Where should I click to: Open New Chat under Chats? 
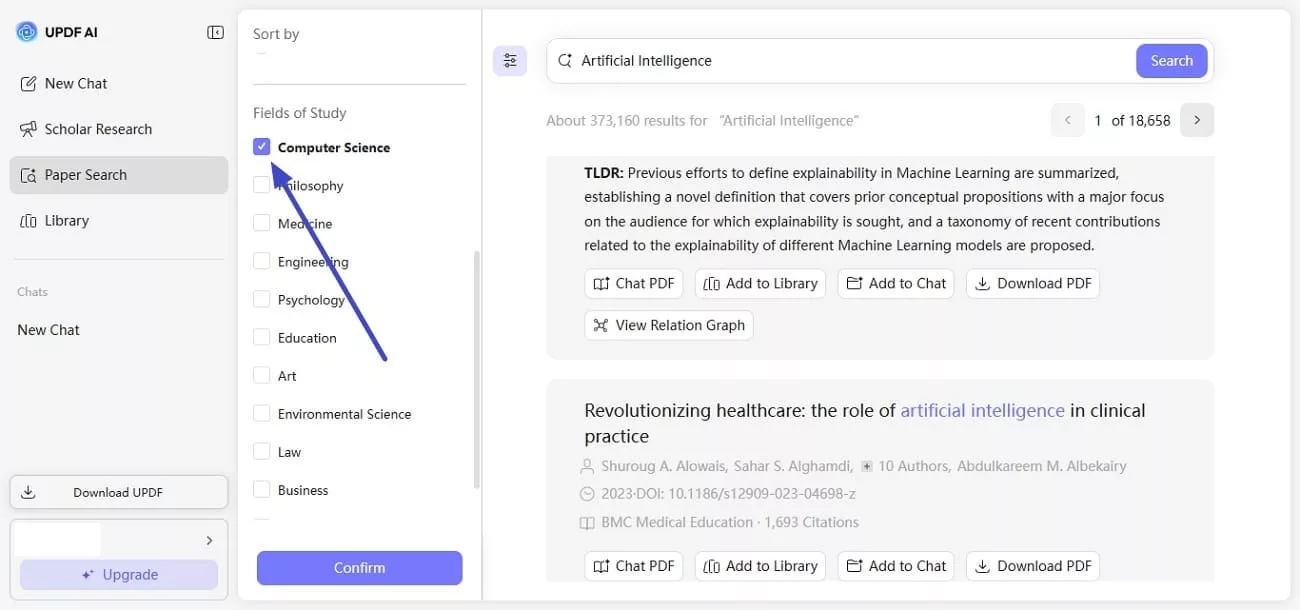[x=47, y=329]
